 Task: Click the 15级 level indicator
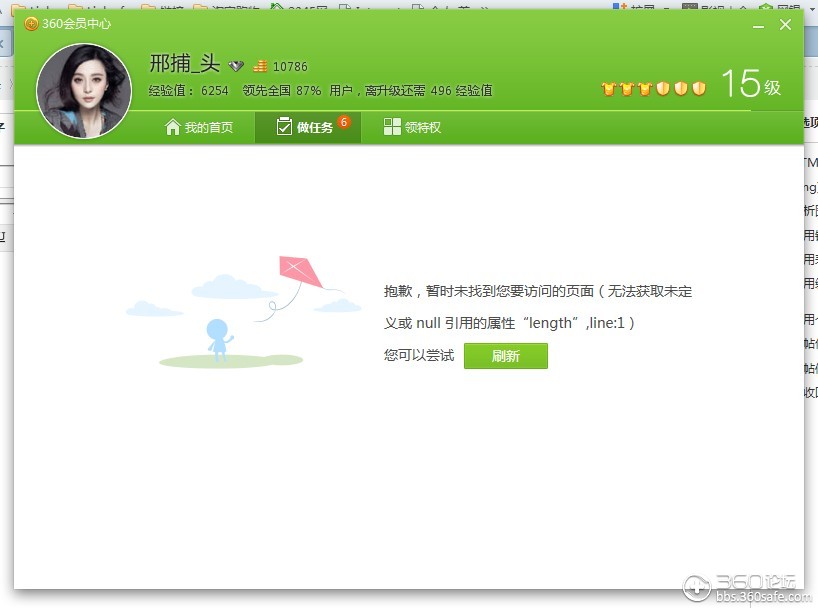pyautogui.click(x=751, y=84)
